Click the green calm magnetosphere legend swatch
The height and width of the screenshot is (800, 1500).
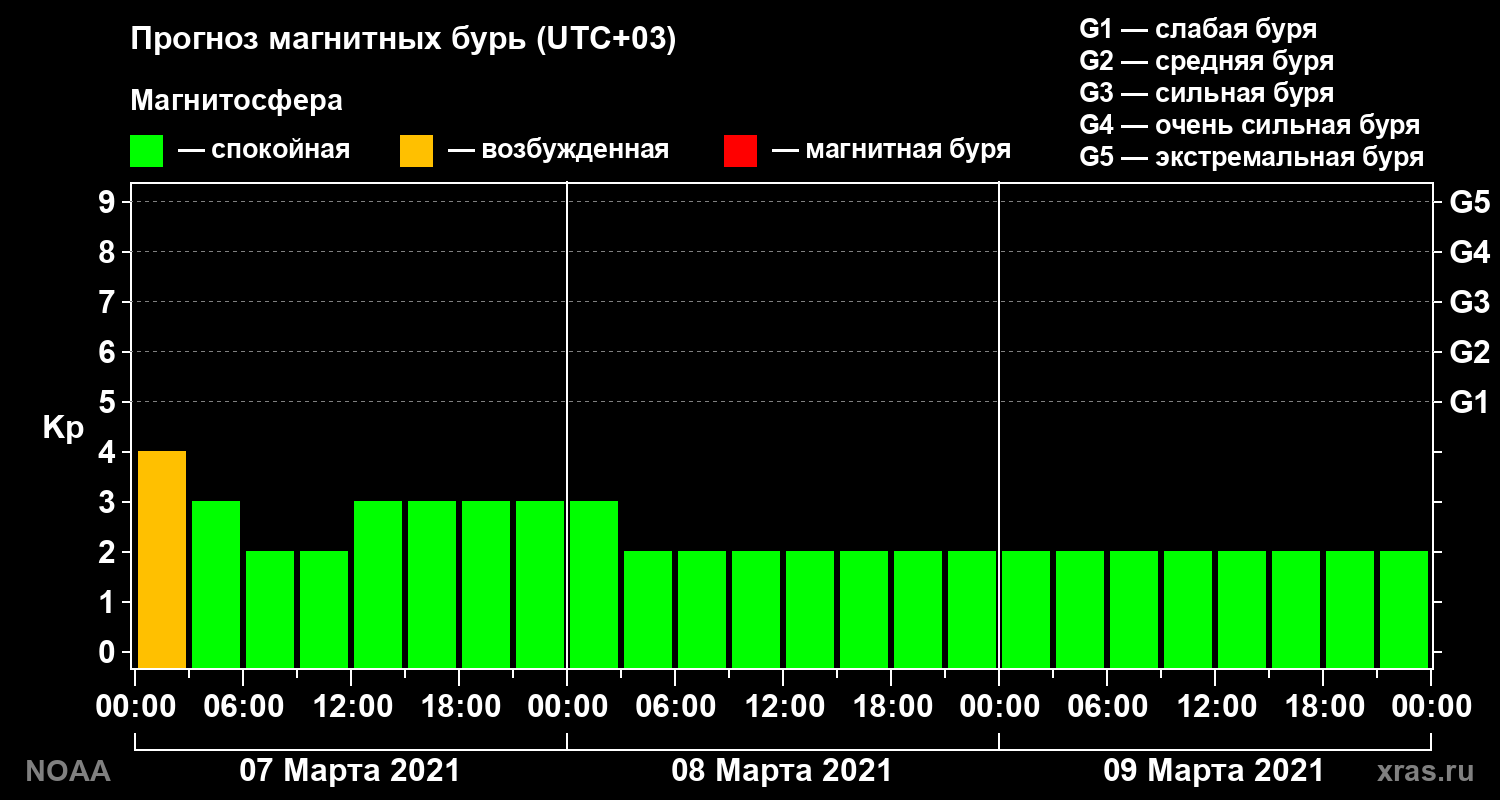pos(146,151)
